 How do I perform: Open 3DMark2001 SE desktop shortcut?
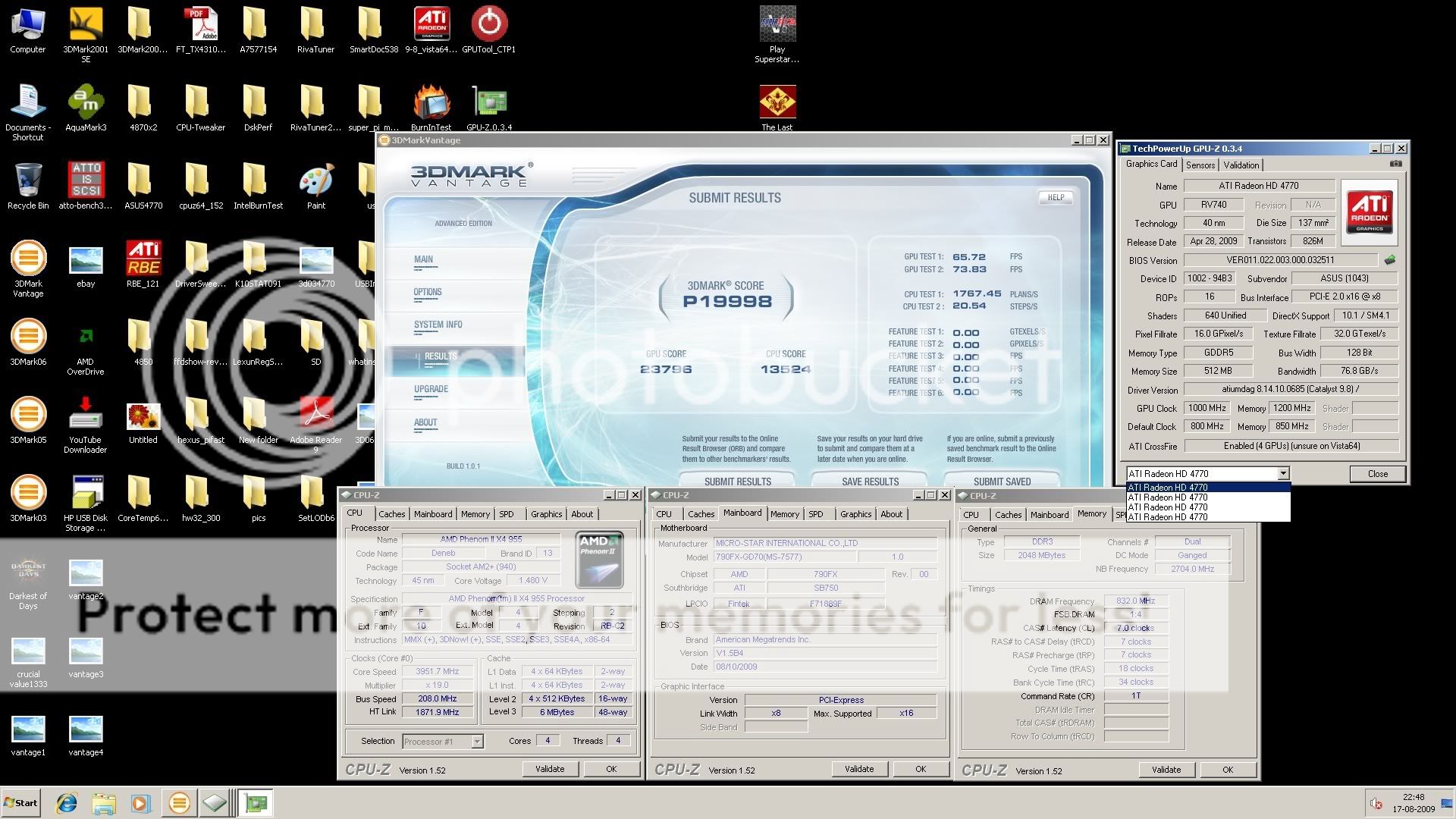[86, 34]
